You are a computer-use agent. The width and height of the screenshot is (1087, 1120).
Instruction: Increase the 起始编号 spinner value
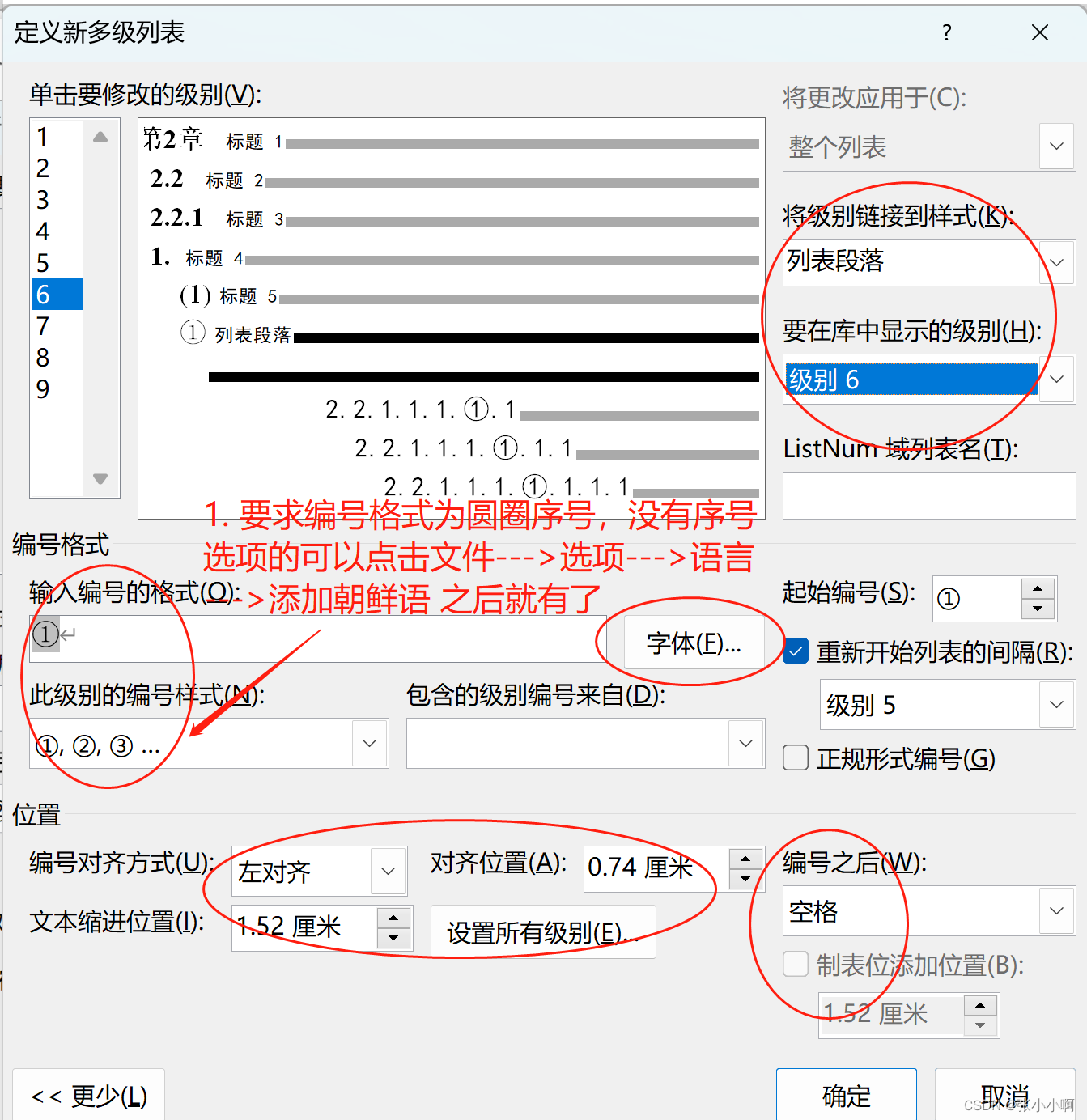[x=1038, y=588]
